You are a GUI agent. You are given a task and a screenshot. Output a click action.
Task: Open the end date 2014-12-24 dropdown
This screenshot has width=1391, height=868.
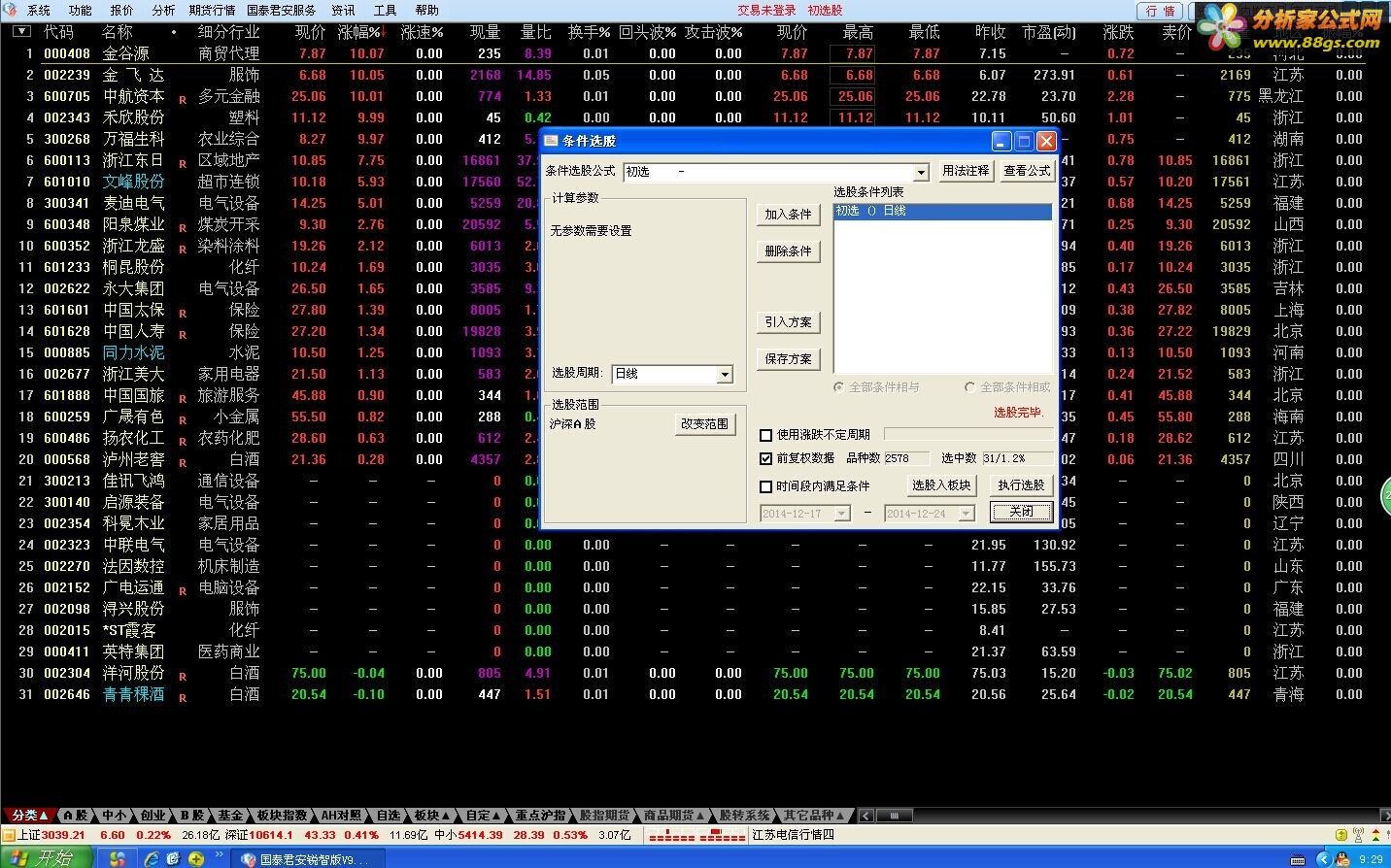point(966,514)
